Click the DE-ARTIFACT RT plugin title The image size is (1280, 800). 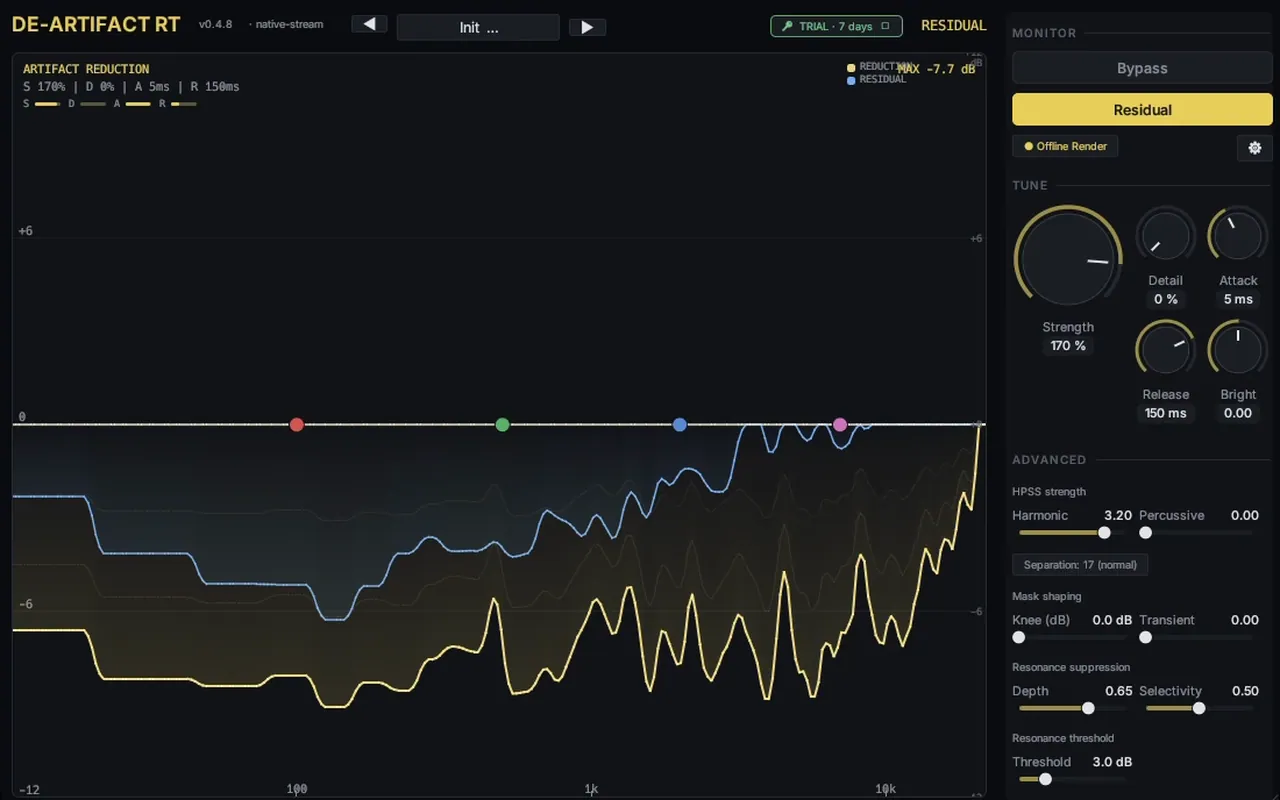(x=96, y=25)
